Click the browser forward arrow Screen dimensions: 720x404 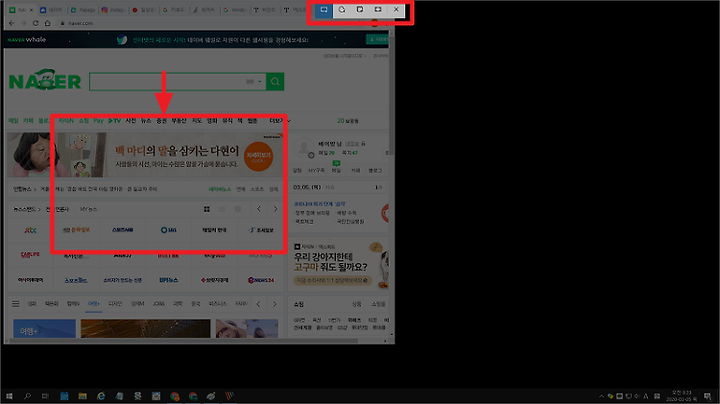pyautogui.click(x=23, y=23)
